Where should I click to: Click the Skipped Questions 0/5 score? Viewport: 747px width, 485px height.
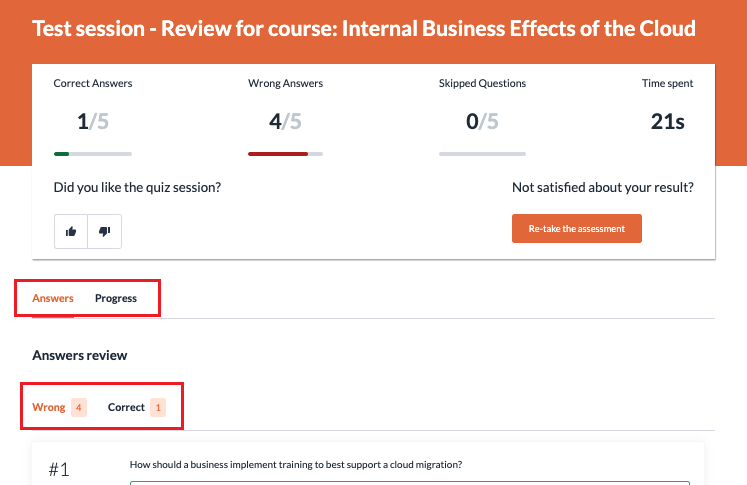(x=482, y=122)
